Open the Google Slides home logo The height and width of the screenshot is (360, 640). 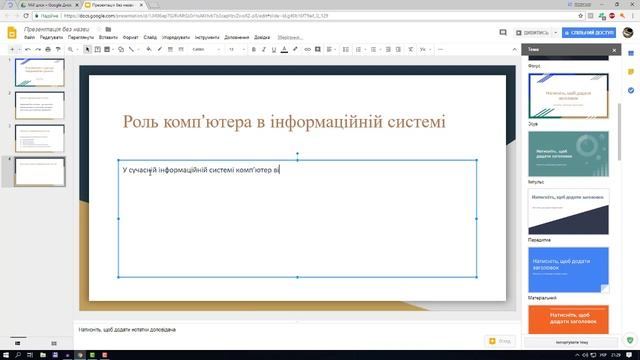click(12, 33)
